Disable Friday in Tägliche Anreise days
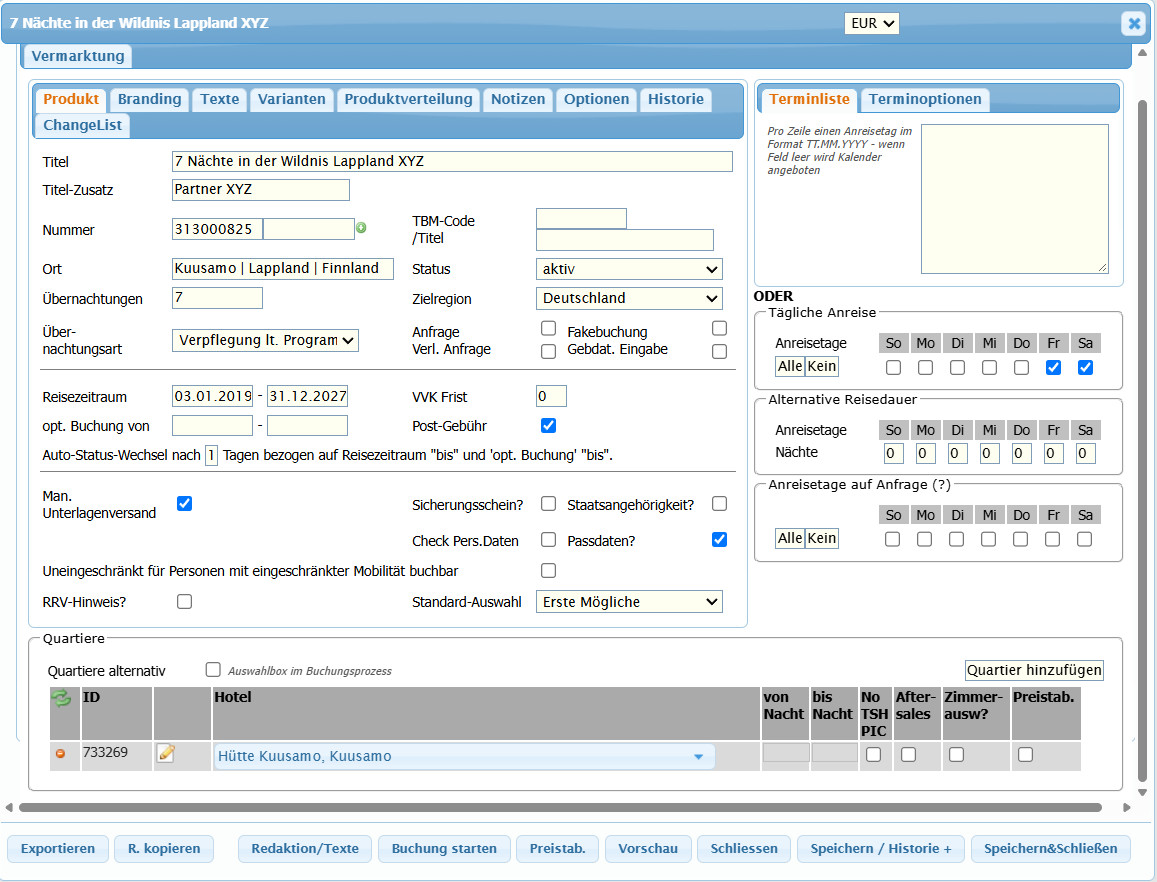 [x=1053, y=367]
